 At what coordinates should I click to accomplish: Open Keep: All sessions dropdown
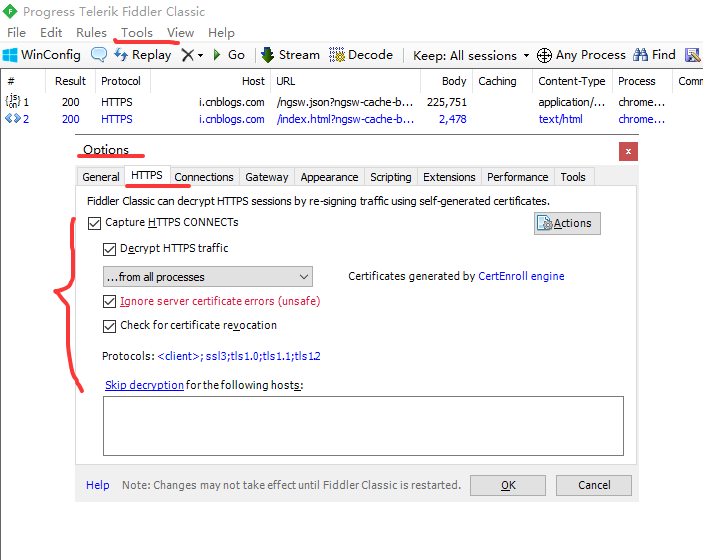(471, 56)
